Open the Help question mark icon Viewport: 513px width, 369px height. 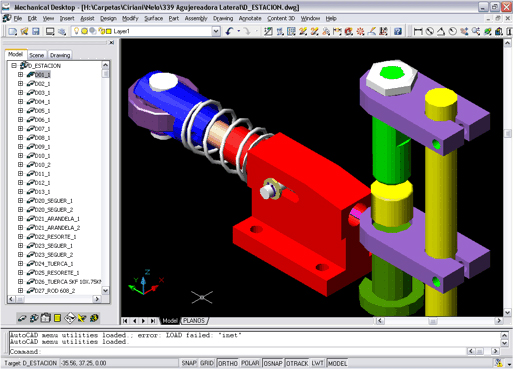[x=398, y=31]
